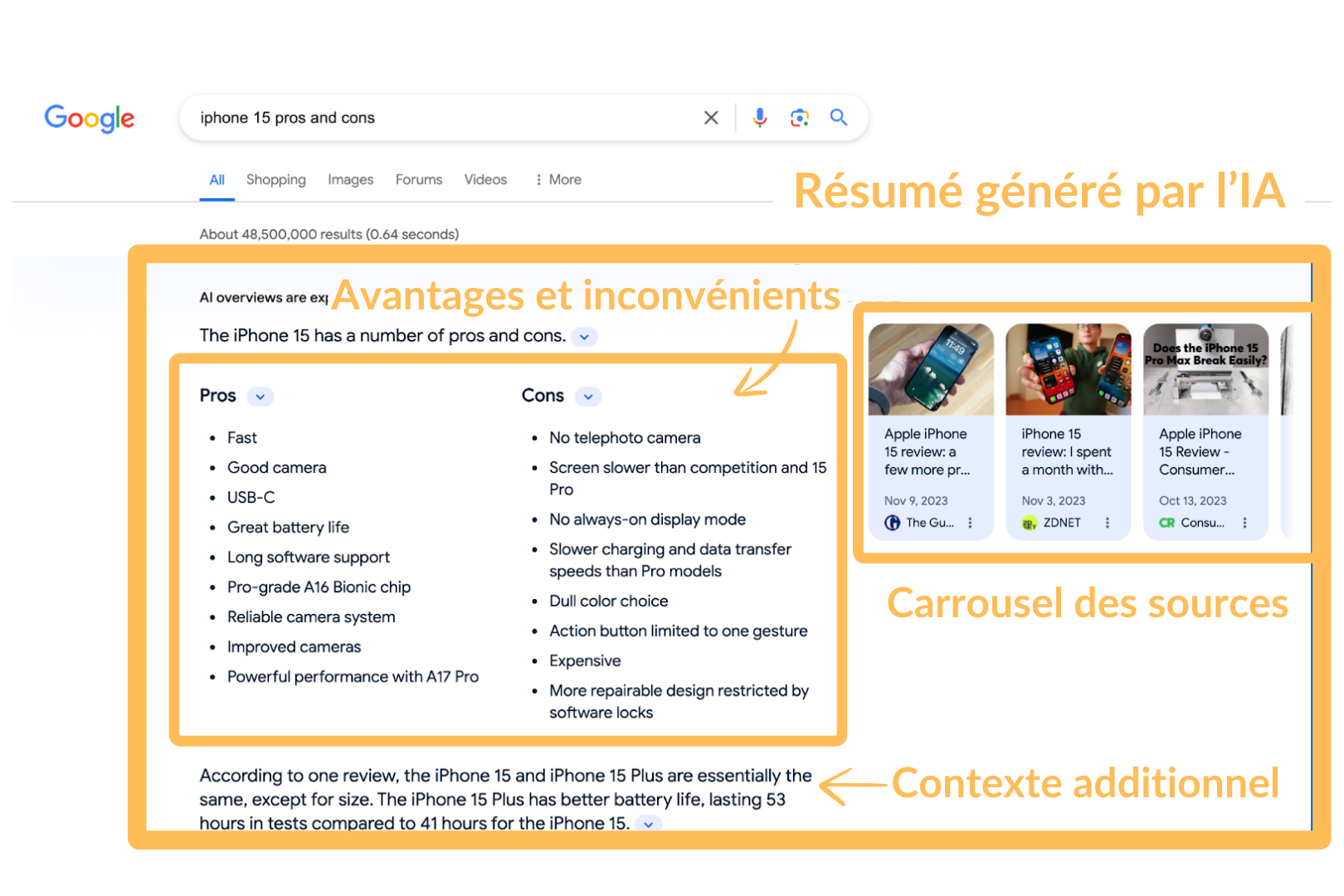This screenshot has height=896, width=1344.
Task: Click 'Action button limited to one gesture'
Action: 679,631
